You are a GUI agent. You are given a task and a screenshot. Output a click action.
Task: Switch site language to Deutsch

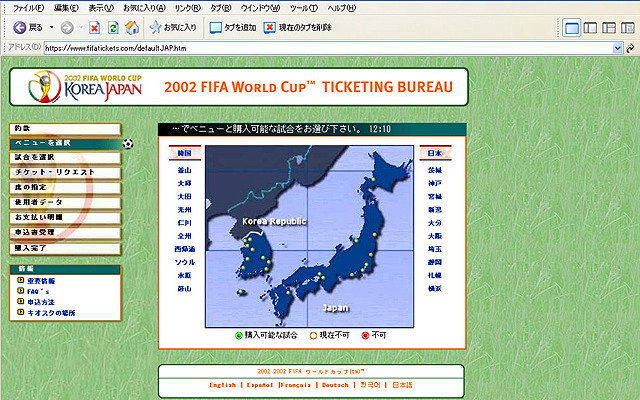coord(335,385)
